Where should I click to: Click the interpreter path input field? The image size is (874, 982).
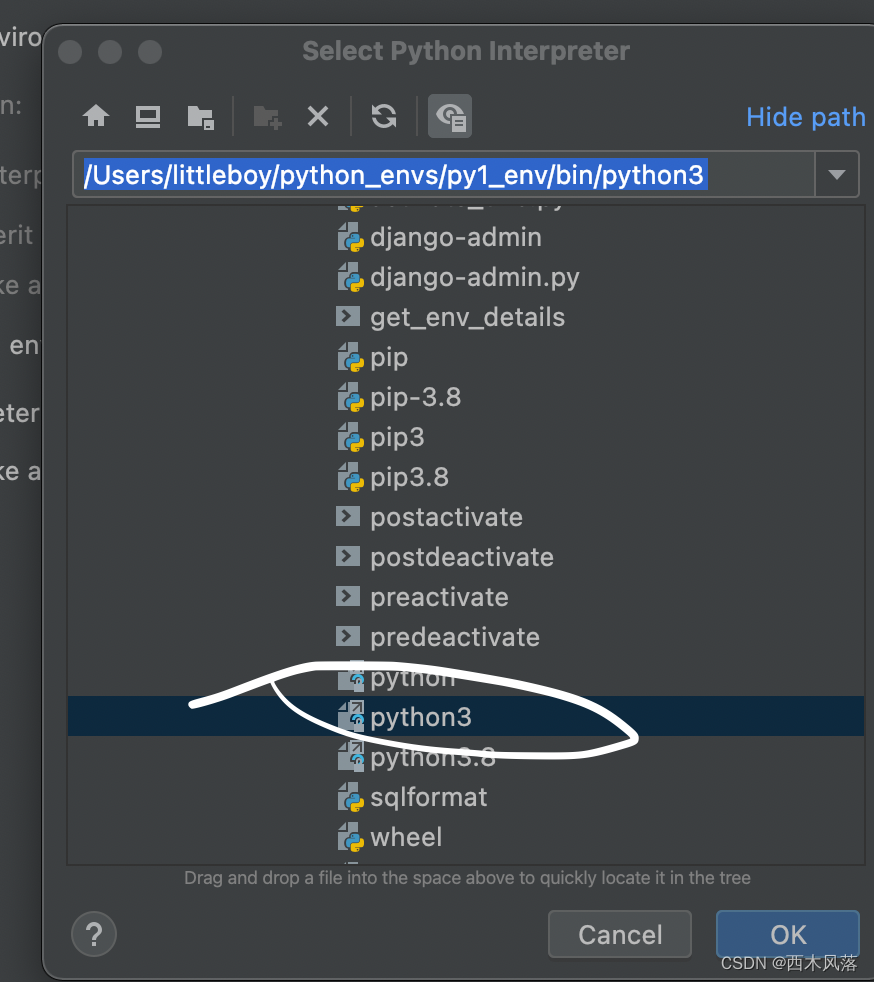tap(440, 173)
